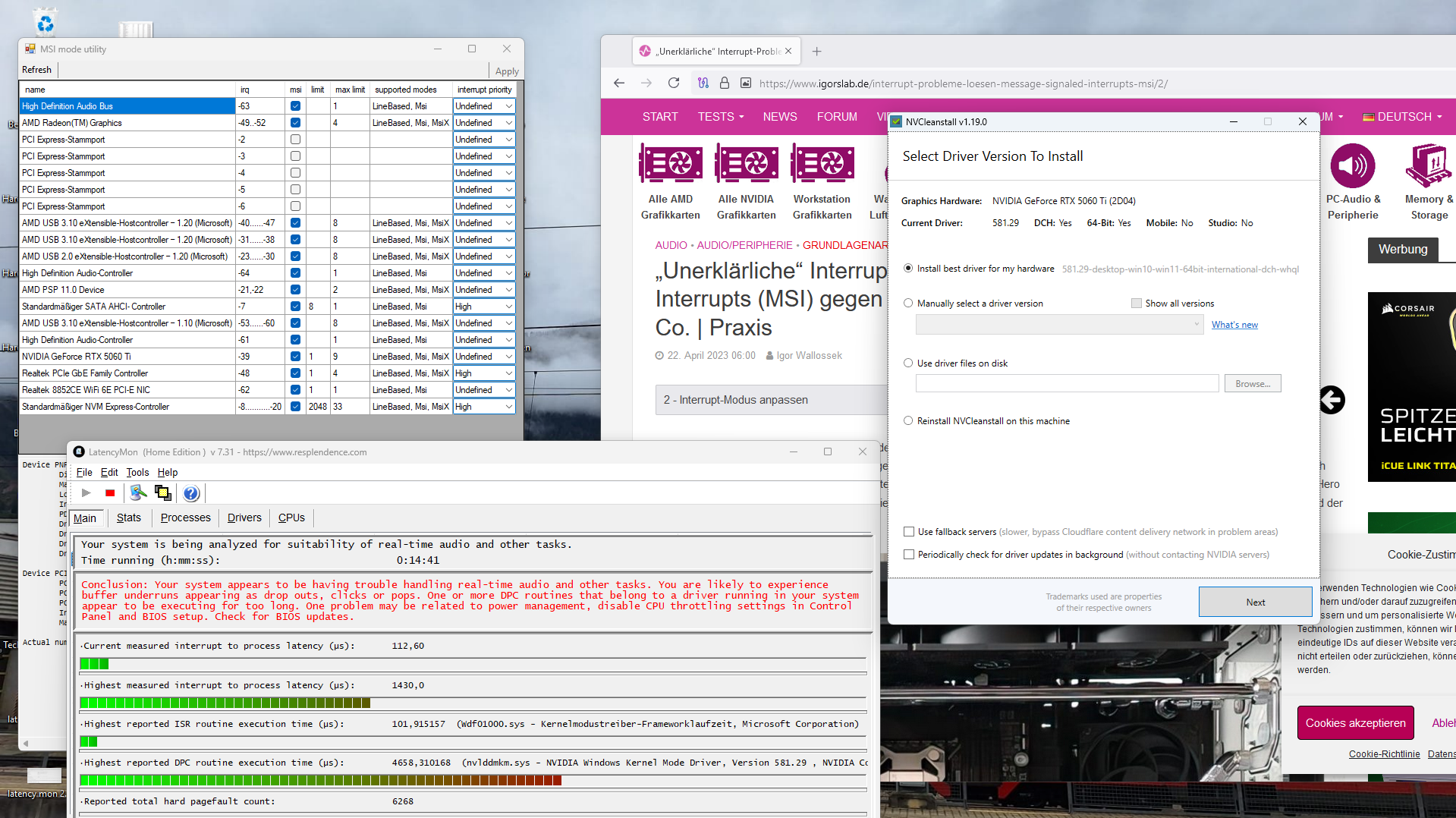Open the 'What's new' link

(1234, 325)
